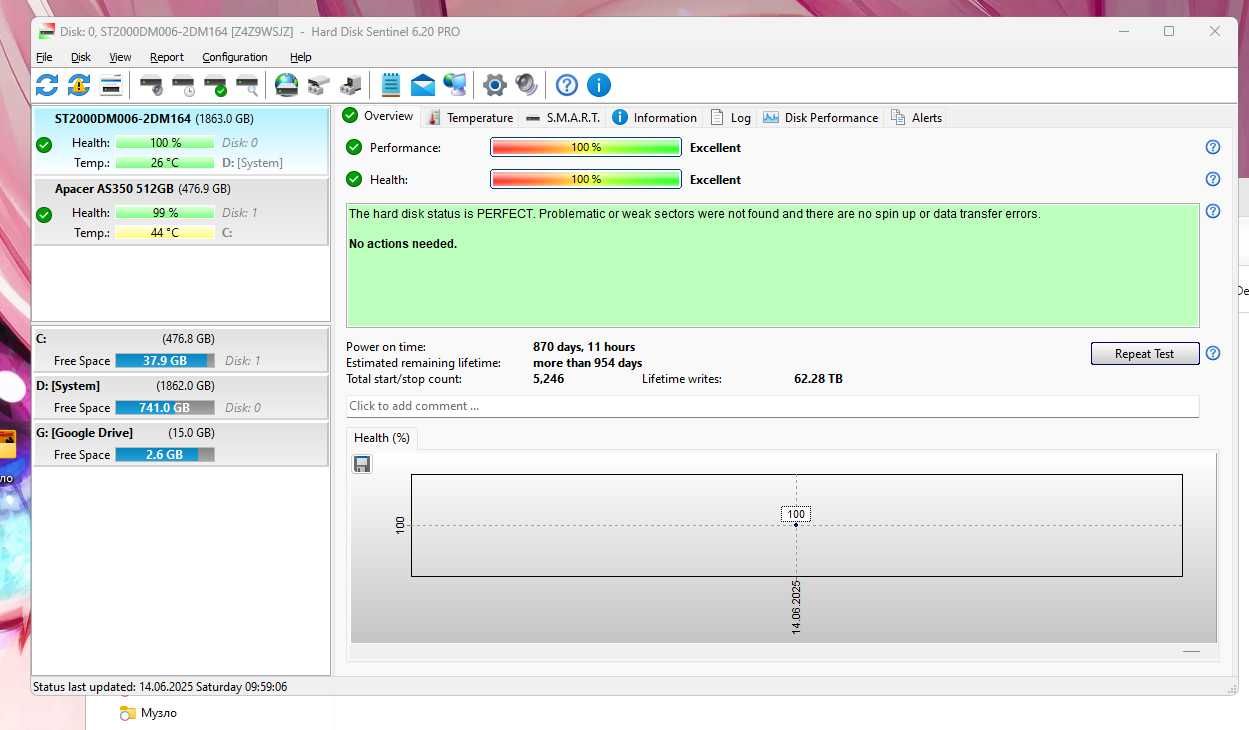
Task: Click the dash control below the graph
Action: [x=1191, y=651]
